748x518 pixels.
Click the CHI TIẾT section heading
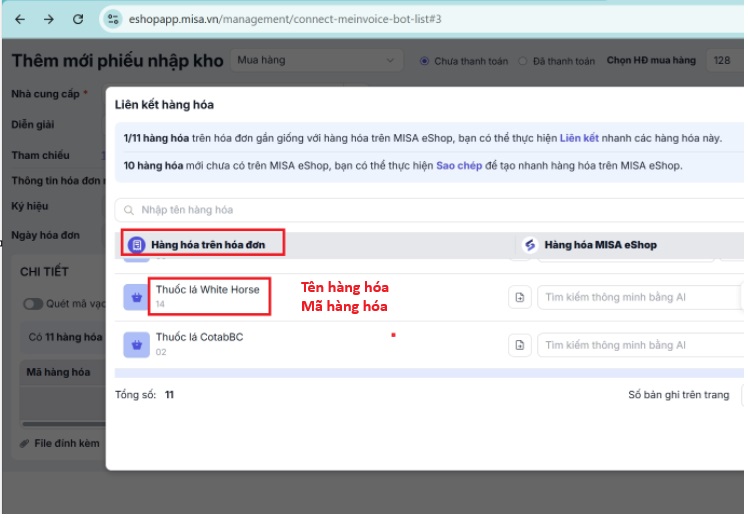point(44,272)
